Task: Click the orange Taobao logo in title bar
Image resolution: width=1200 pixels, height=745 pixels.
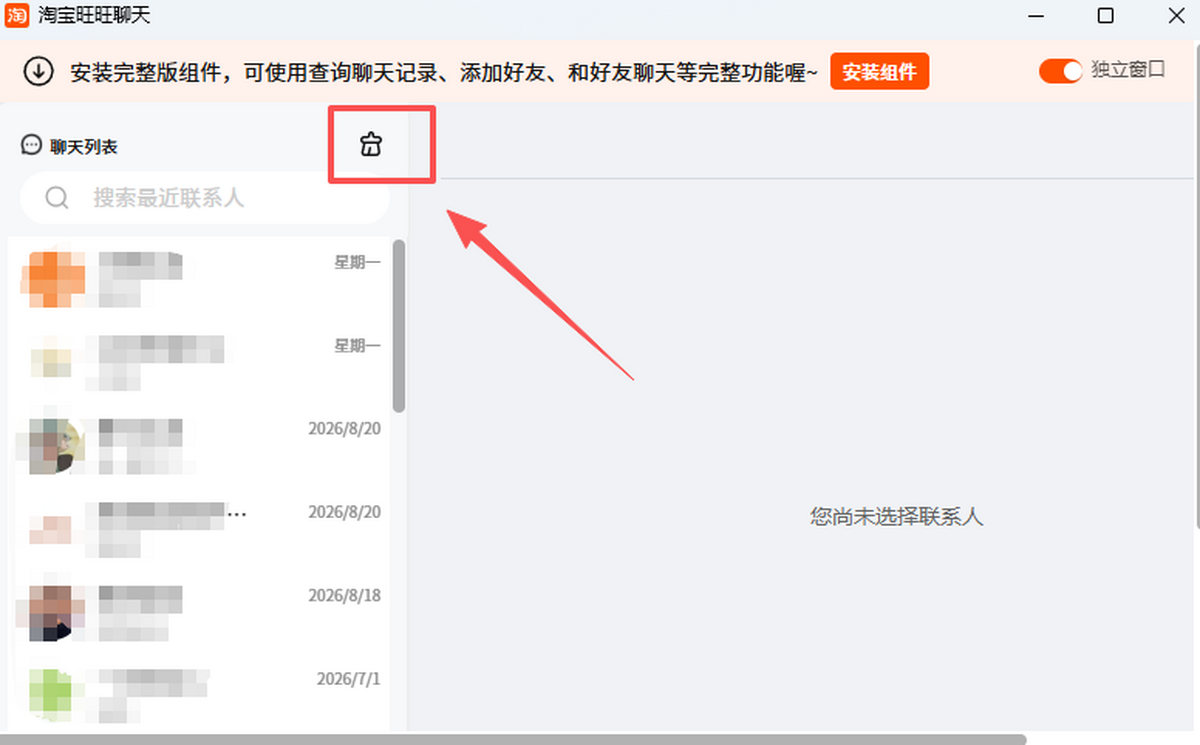Action: coord(17,16)
